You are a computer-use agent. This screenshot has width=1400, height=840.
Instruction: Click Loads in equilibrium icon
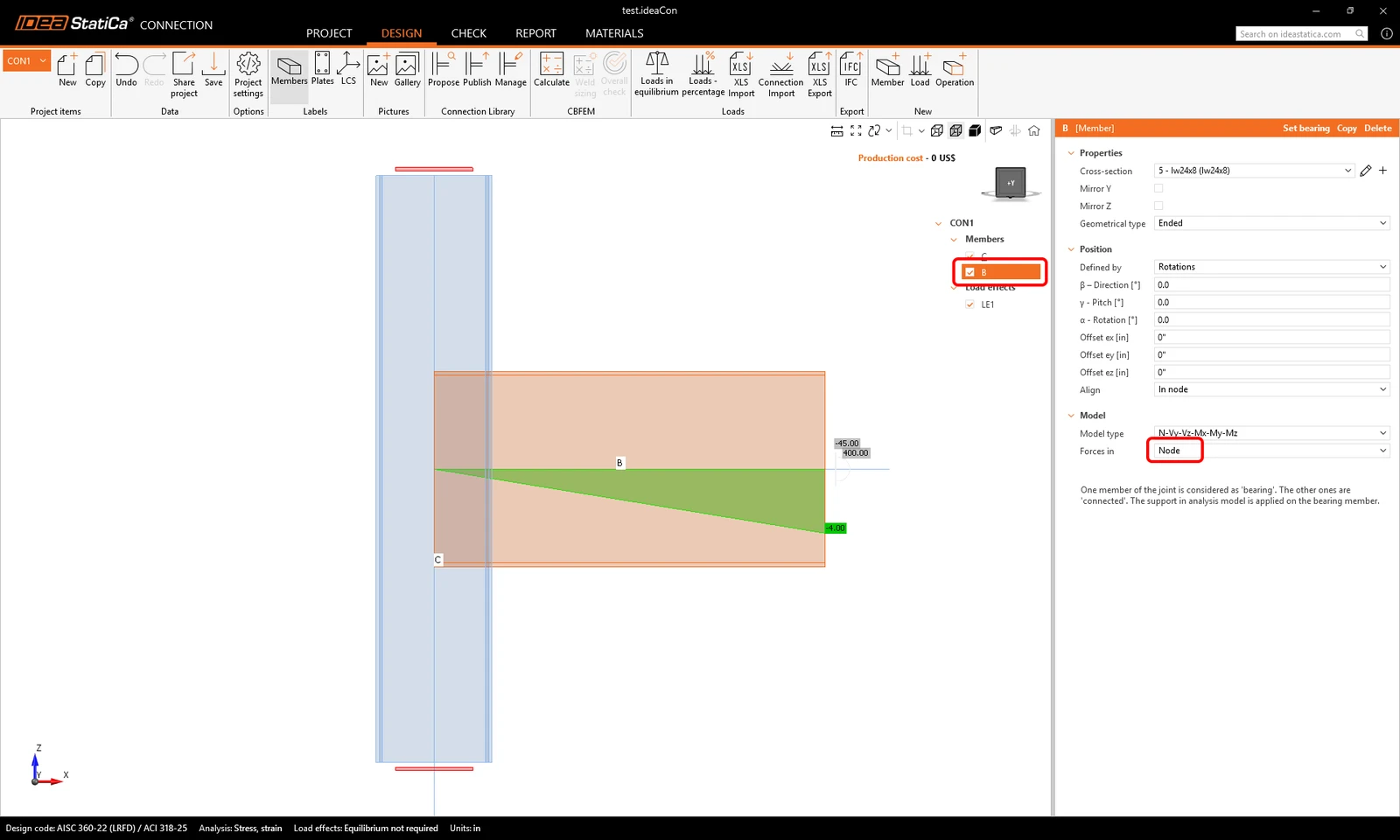(x=656, y=73)
